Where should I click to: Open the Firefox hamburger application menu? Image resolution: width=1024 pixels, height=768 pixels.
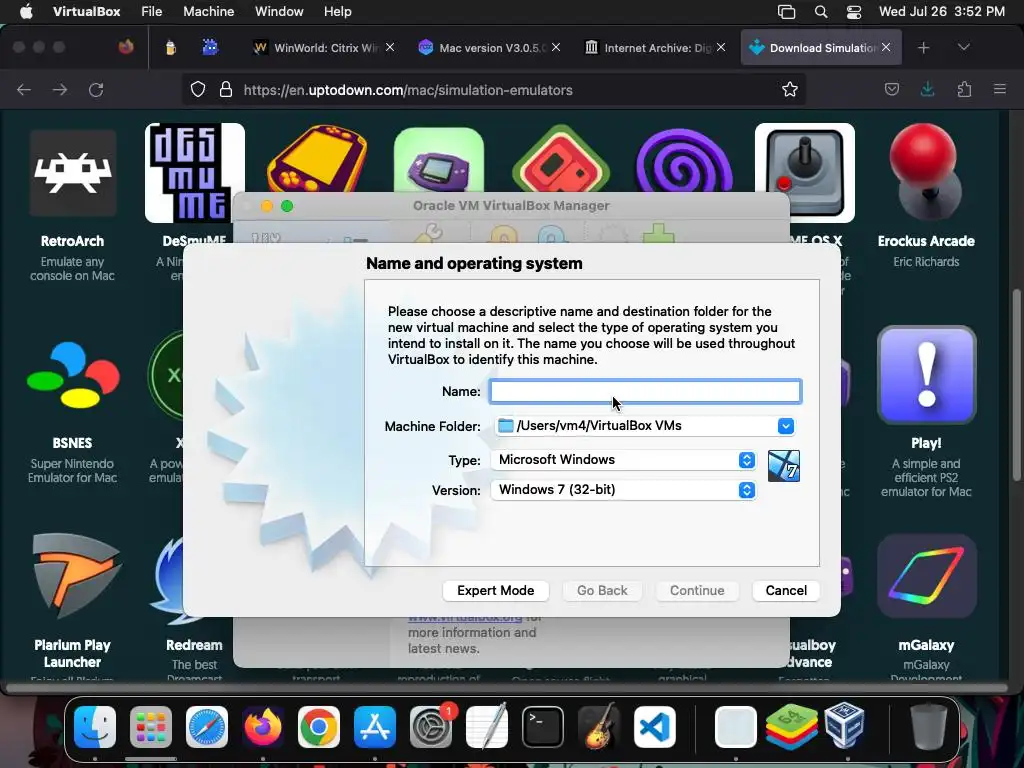click(x=1000, y=89)
